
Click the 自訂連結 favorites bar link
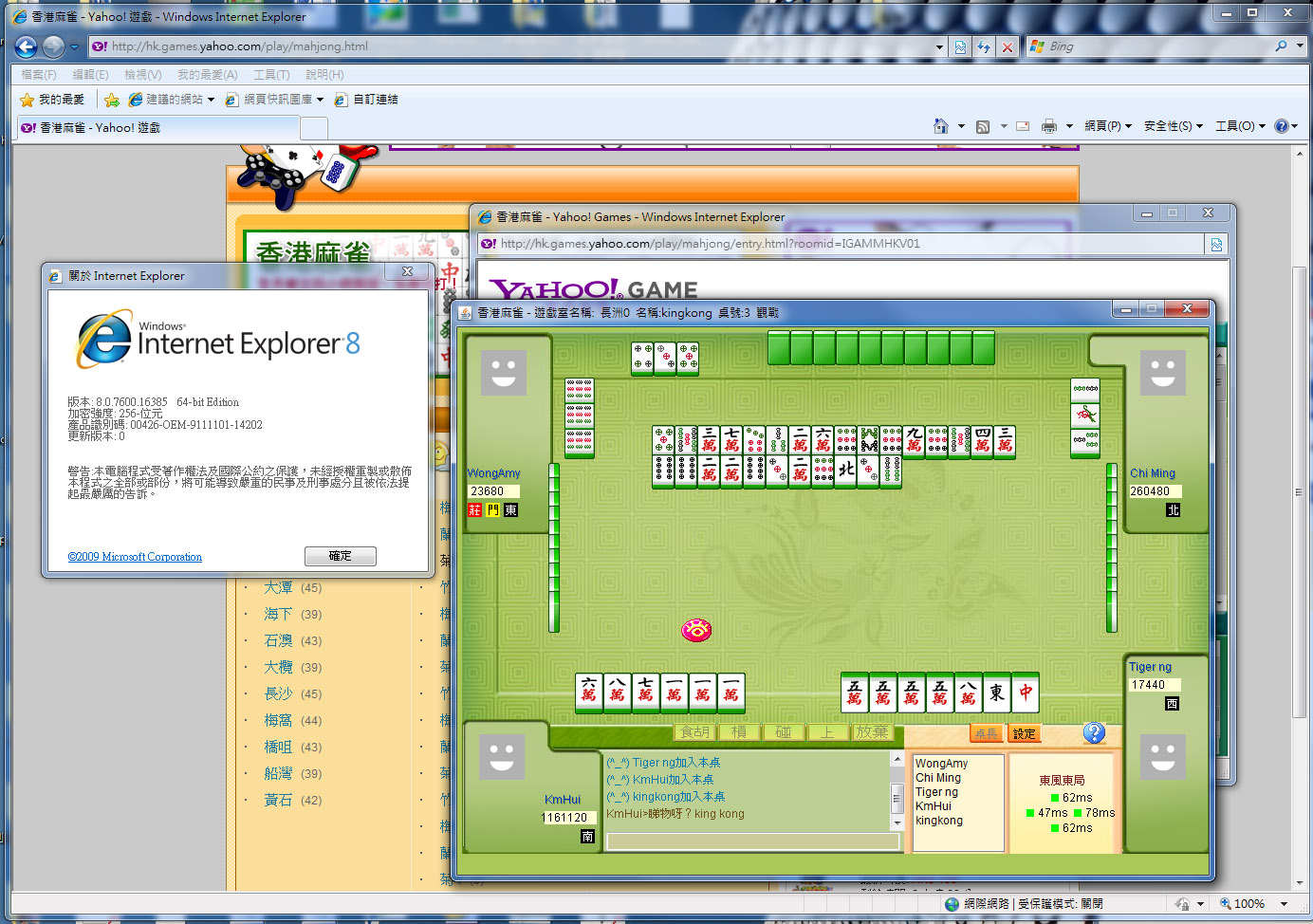click(366, 100)
